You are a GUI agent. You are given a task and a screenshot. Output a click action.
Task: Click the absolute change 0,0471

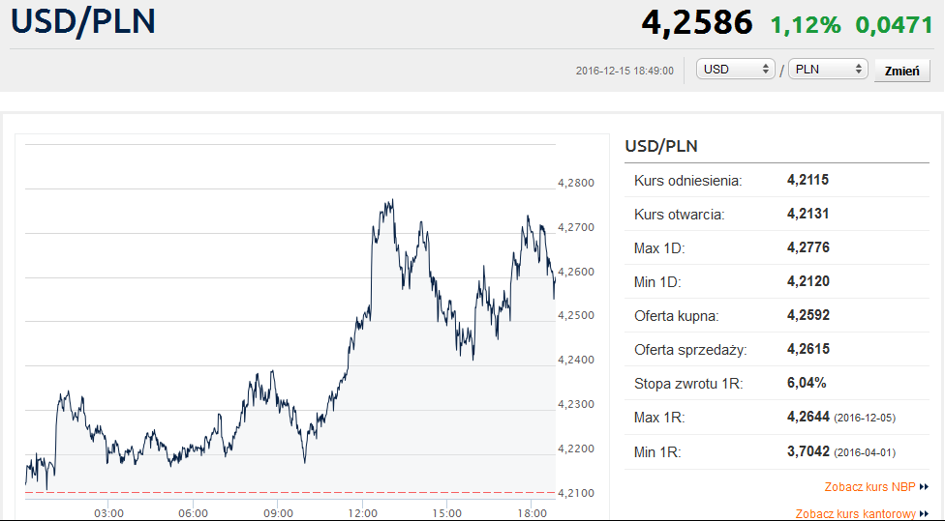coord(894,25)
